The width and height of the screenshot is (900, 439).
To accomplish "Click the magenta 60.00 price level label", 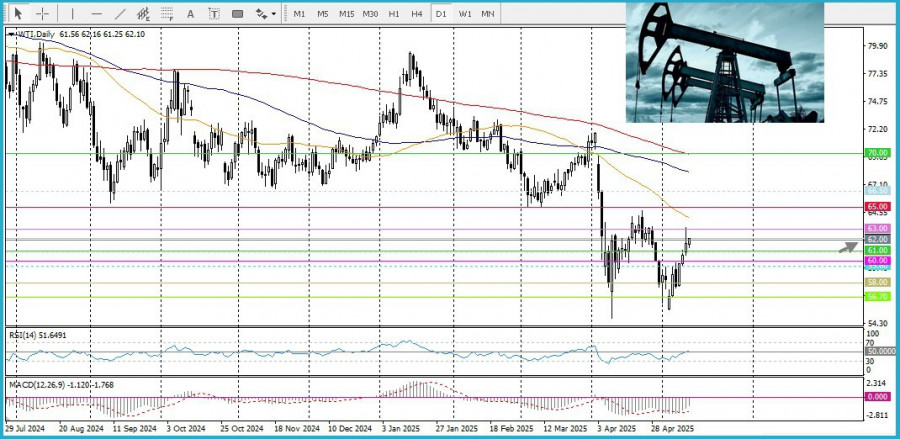I will coord(878,261).
